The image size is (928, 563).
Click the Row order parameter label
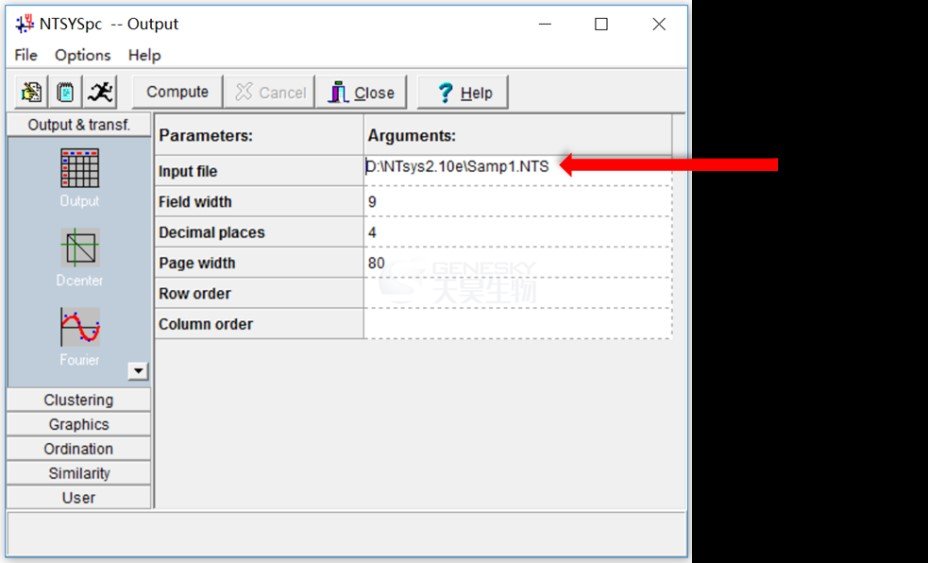(195, 294)
